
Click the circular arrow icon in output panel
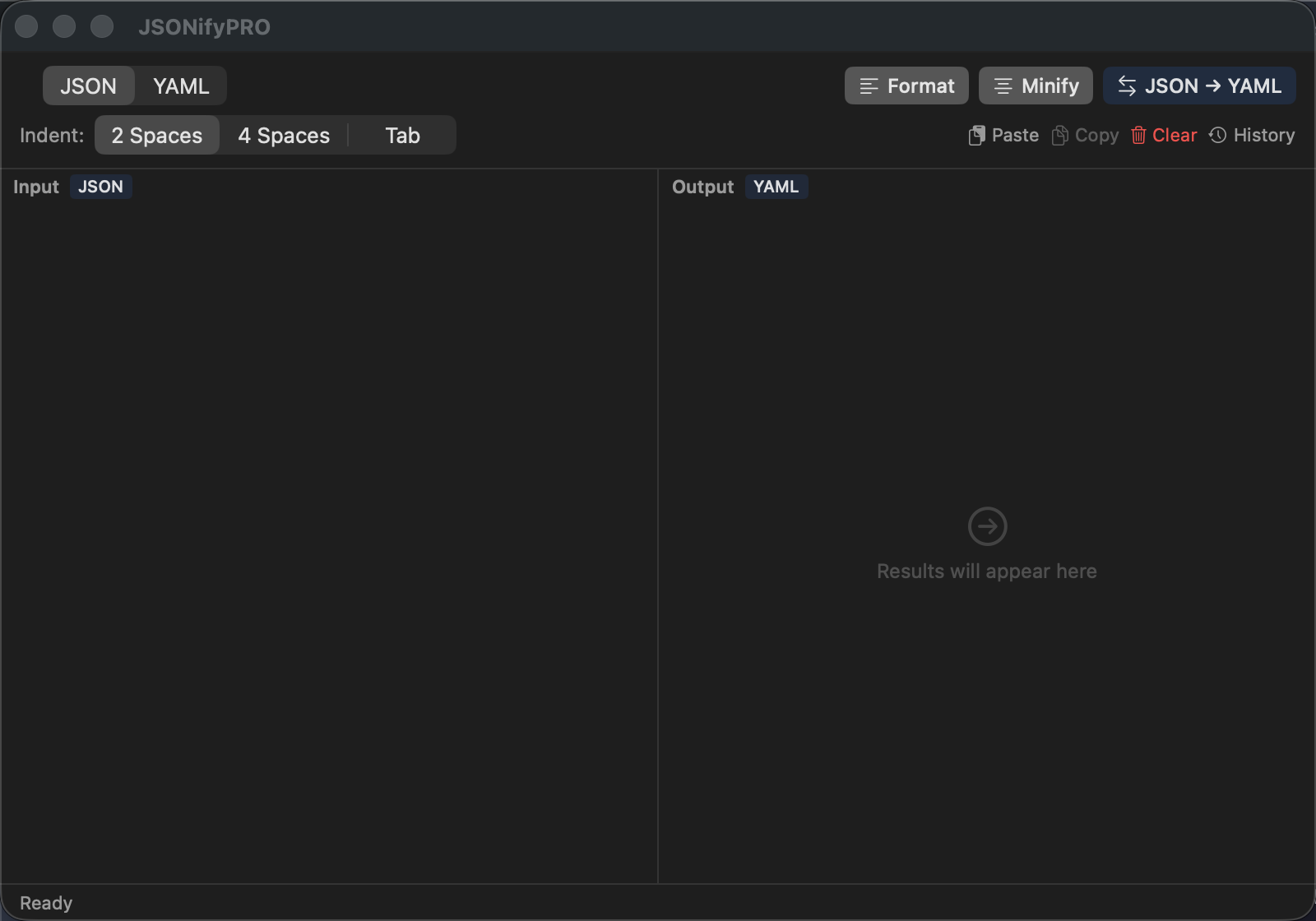tap(987, 526)
